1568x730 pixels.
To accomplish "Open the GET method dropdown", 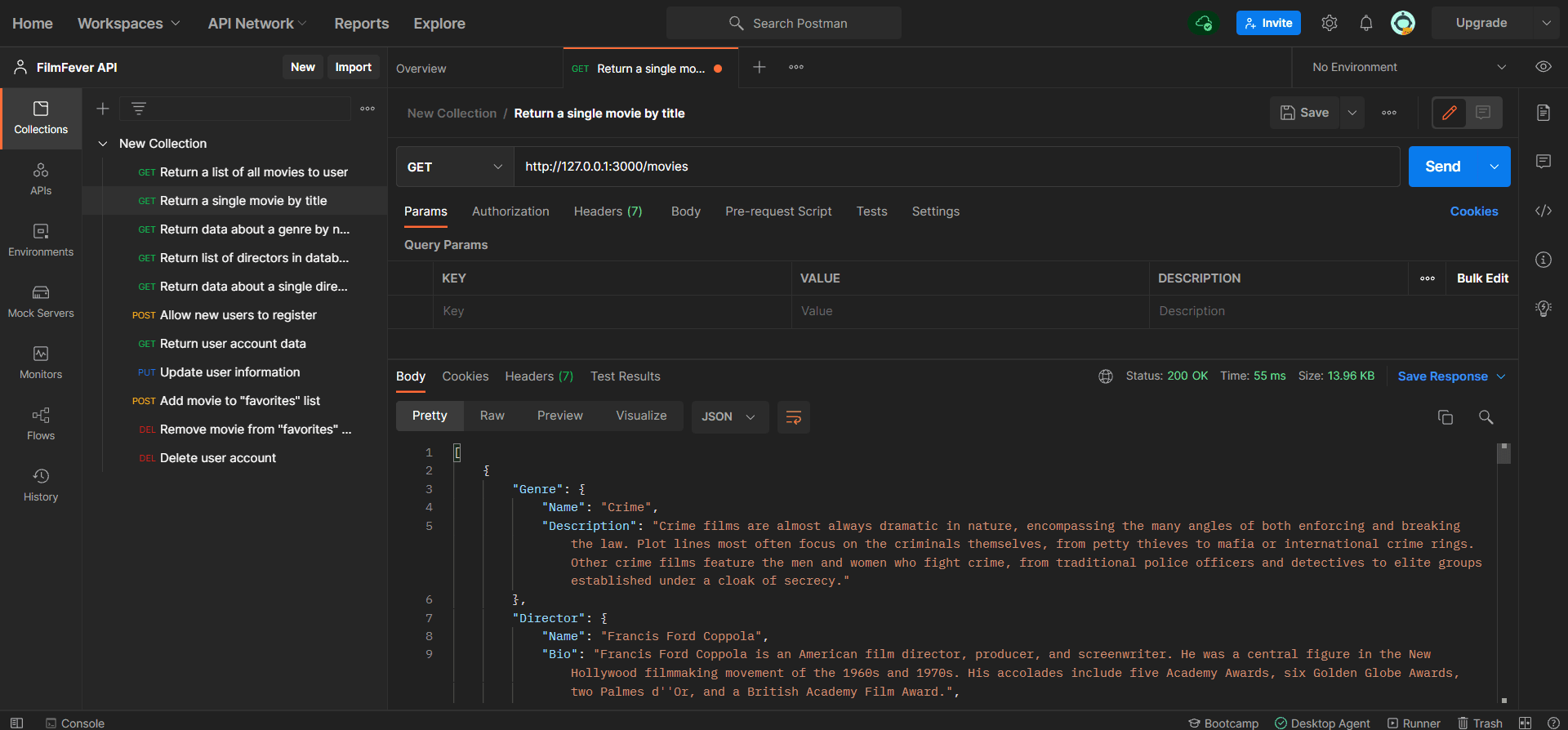I will 455,167.
